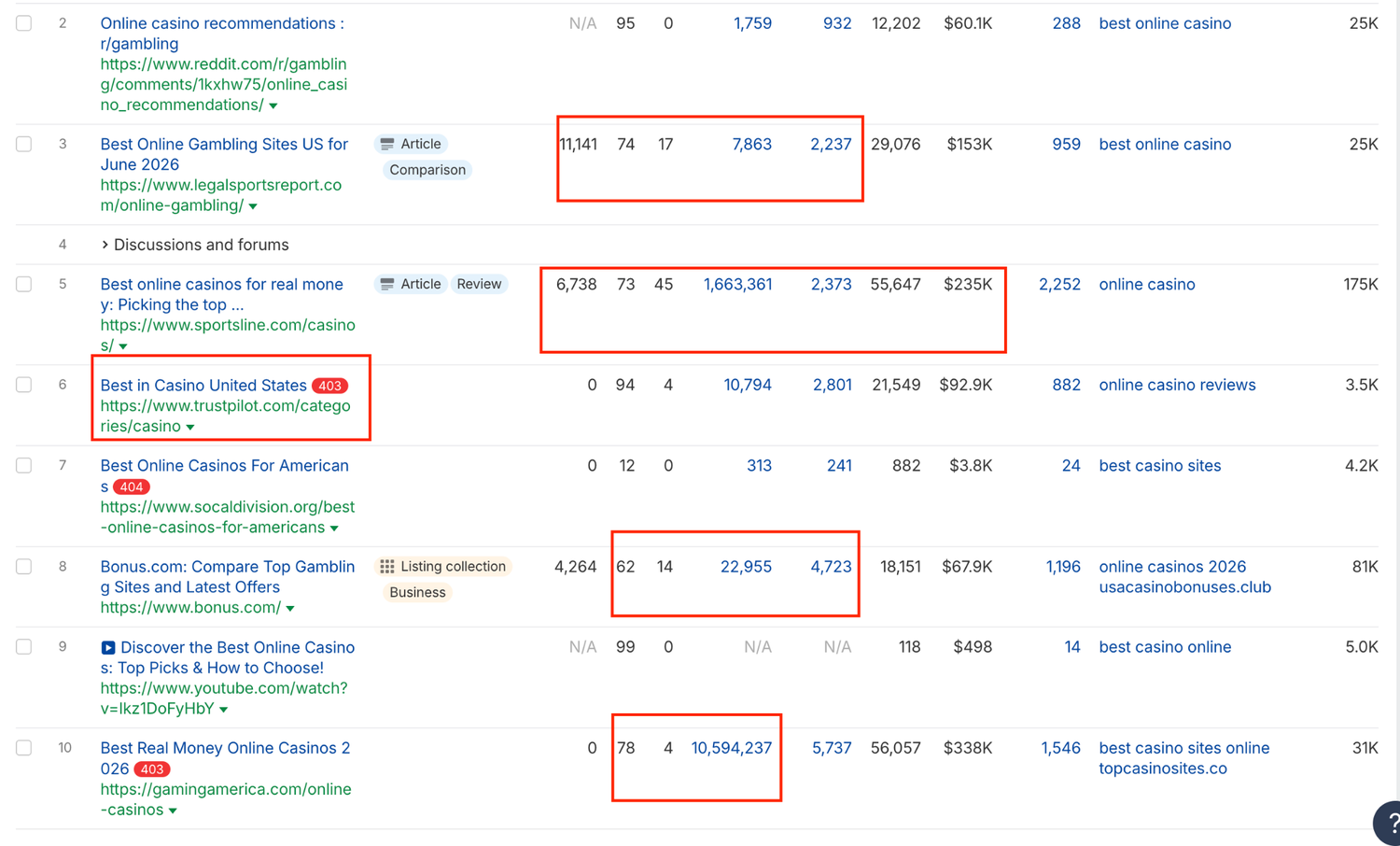The image size is (1400, 846).
Task: Click the https://www.bonus.com/ URL
Action: pyautogui.click(x=190, y=607)
